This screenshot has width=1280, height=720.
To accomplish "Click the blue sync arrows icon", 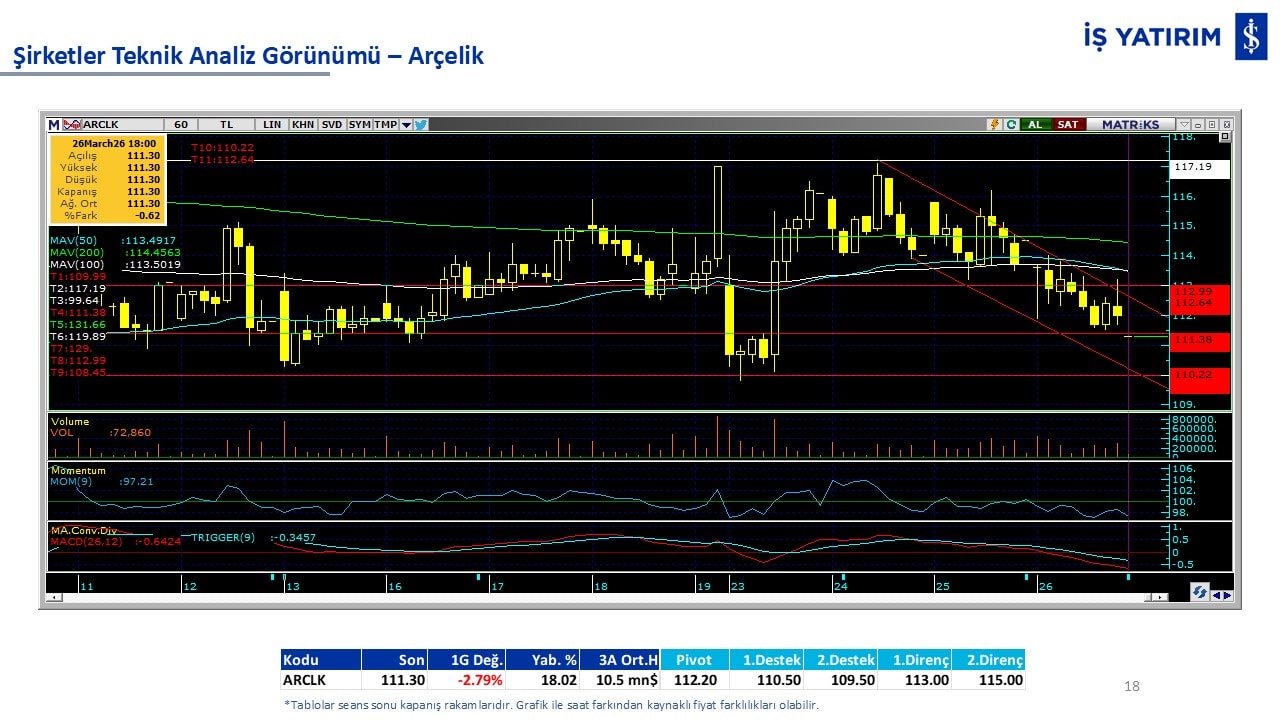I will [1199, 593].
